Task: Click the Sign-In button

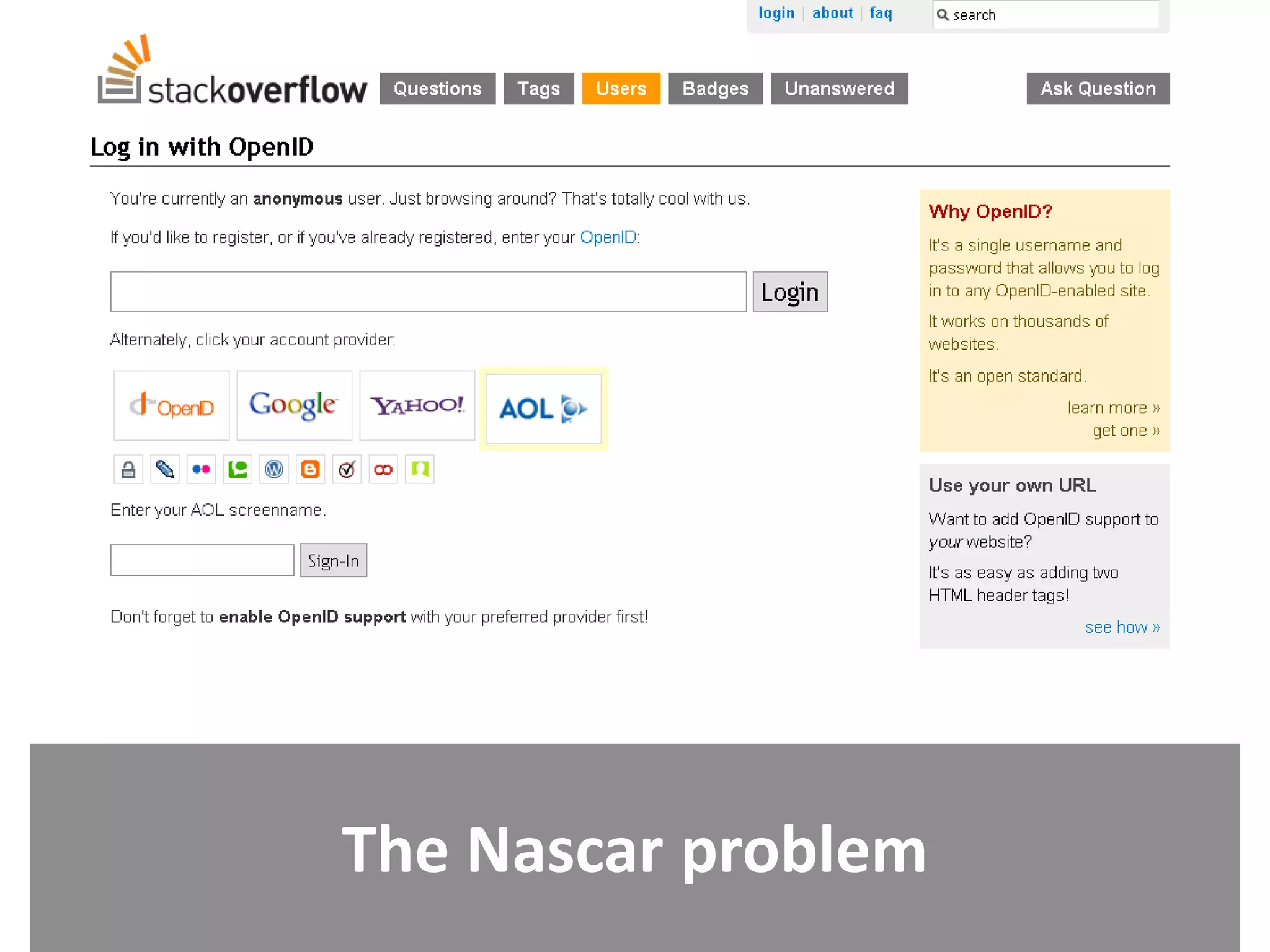Action: click(x=334, y=560)
